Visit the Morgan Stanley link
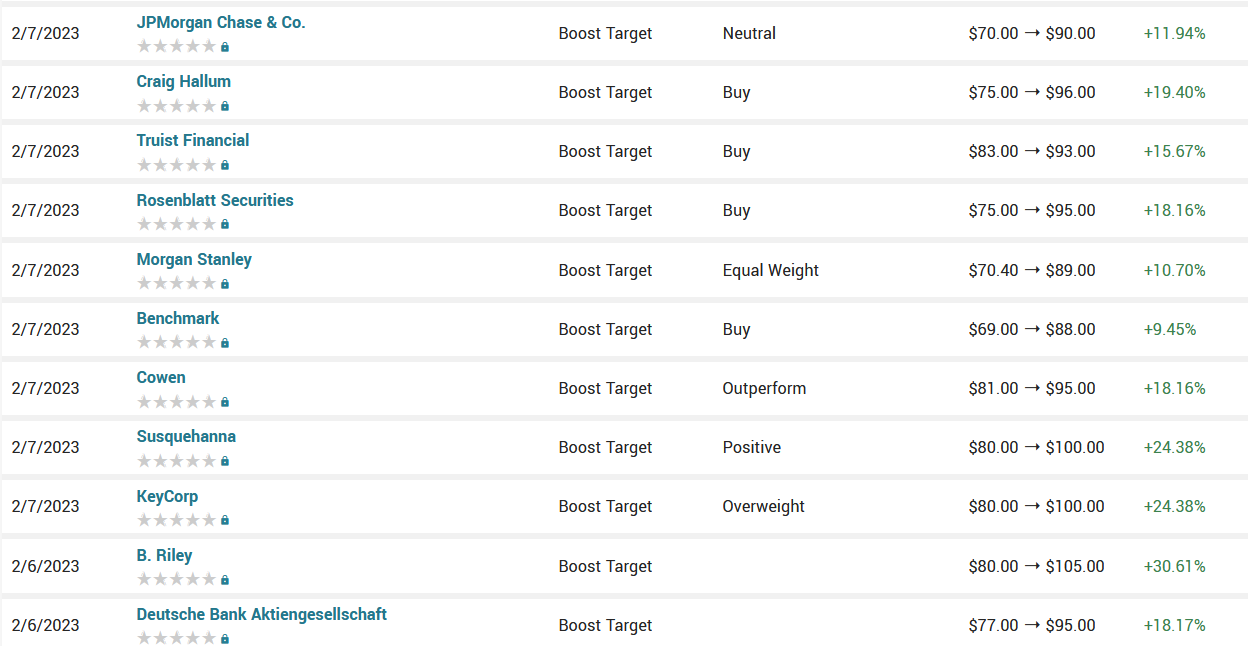Screen dimensions: 1248x646 click(194, 259)
